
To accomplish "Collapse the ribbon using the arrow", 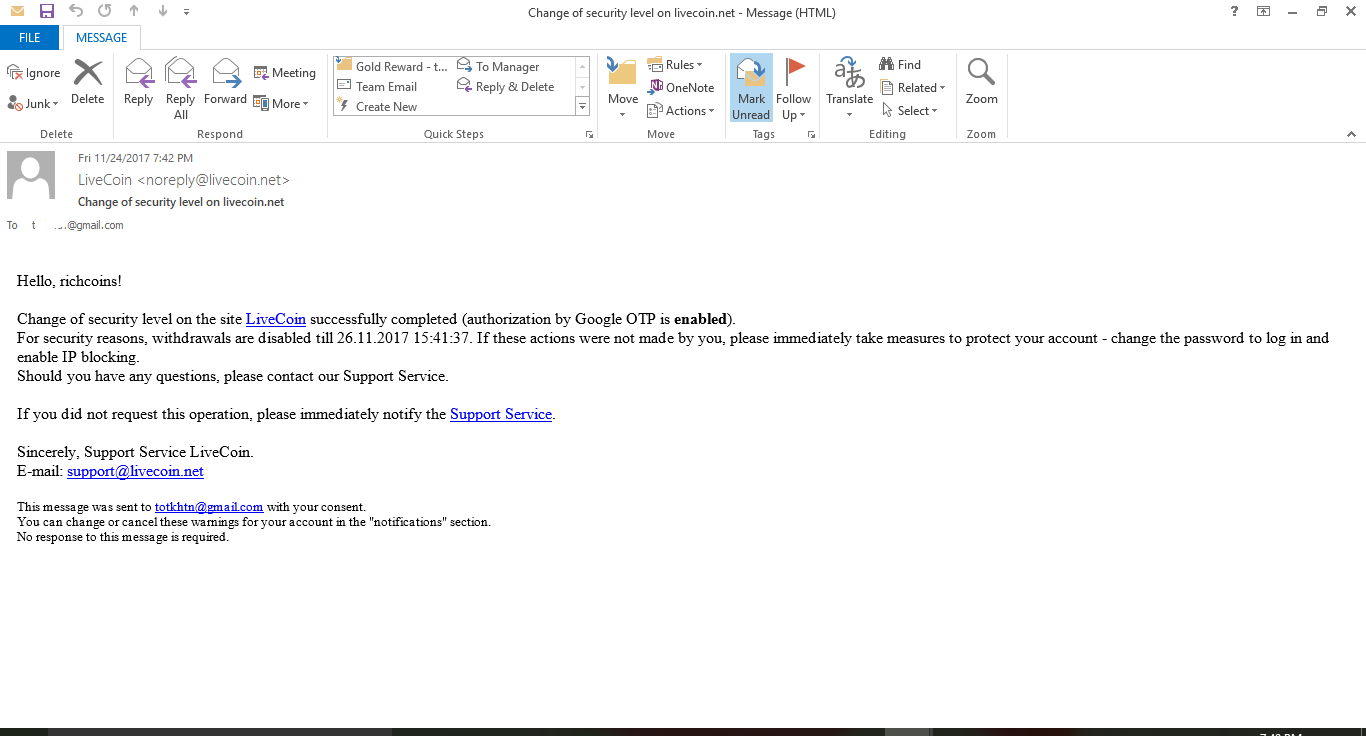I will [x=1351, y=134].
